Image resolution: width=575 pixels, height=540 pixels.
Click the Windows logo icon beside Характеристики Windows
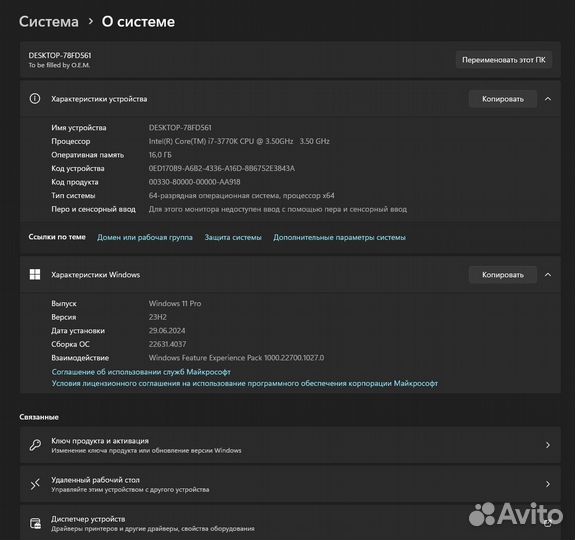point(35,274)
